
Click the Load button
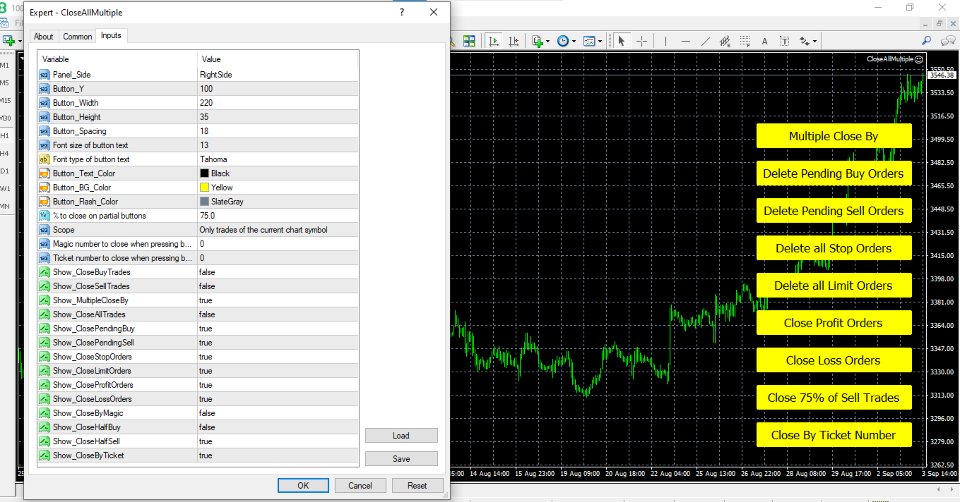point(401,435)
